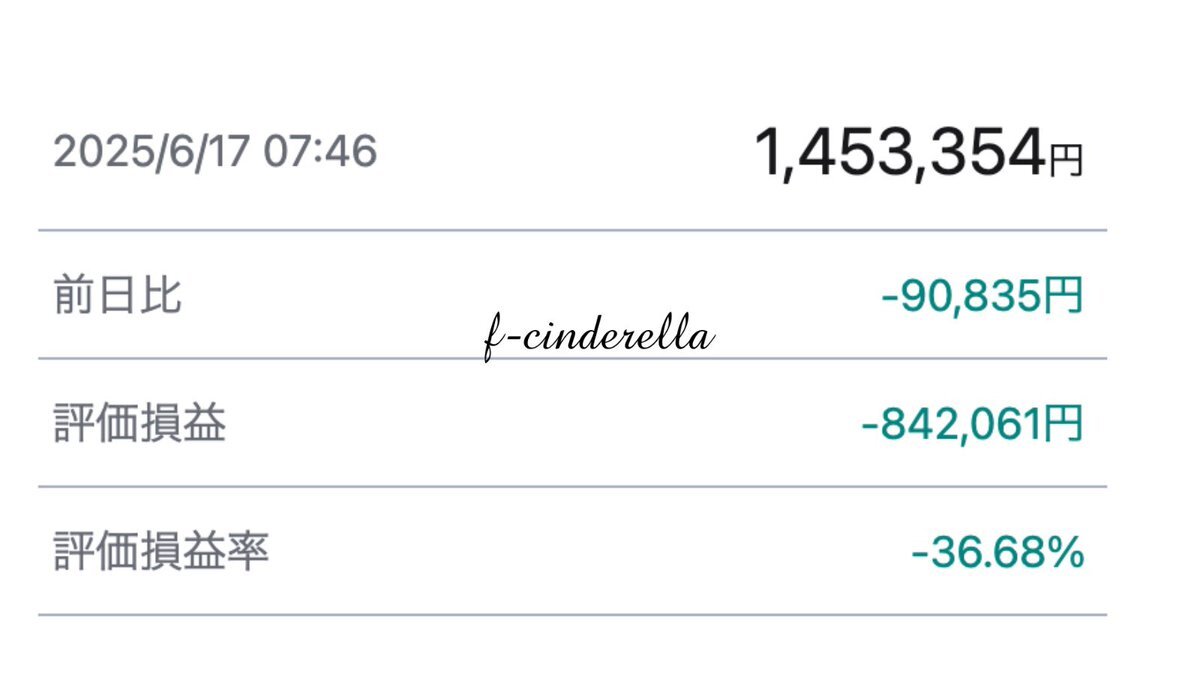Click the minus sign before 842,061

pos(870,425)
